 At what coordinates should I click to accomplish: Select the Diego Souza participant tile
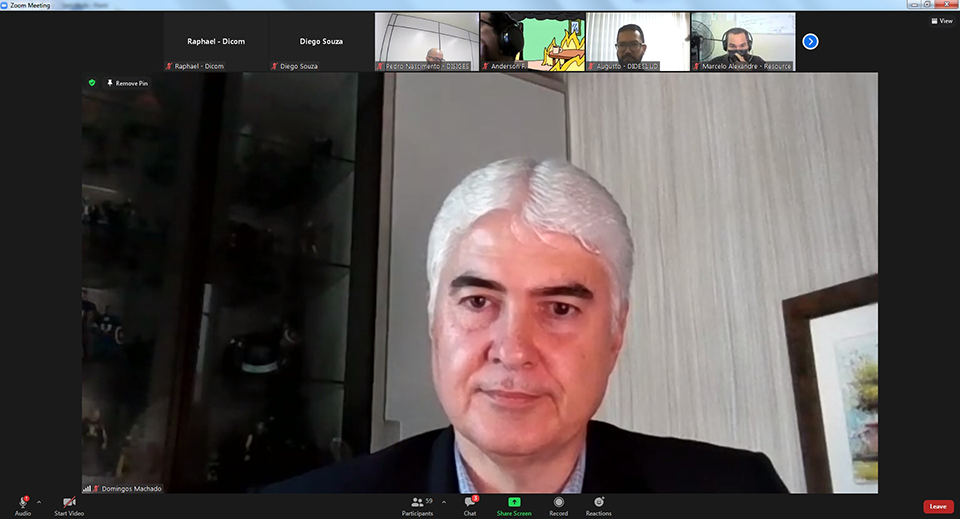321,42
